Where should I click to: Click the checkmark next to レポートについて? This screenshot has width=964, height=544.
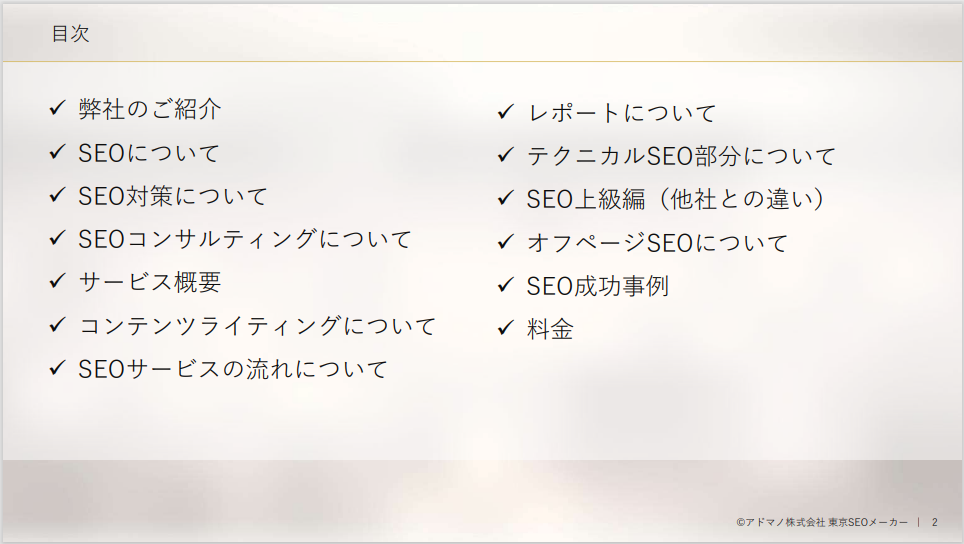point(505,112)
